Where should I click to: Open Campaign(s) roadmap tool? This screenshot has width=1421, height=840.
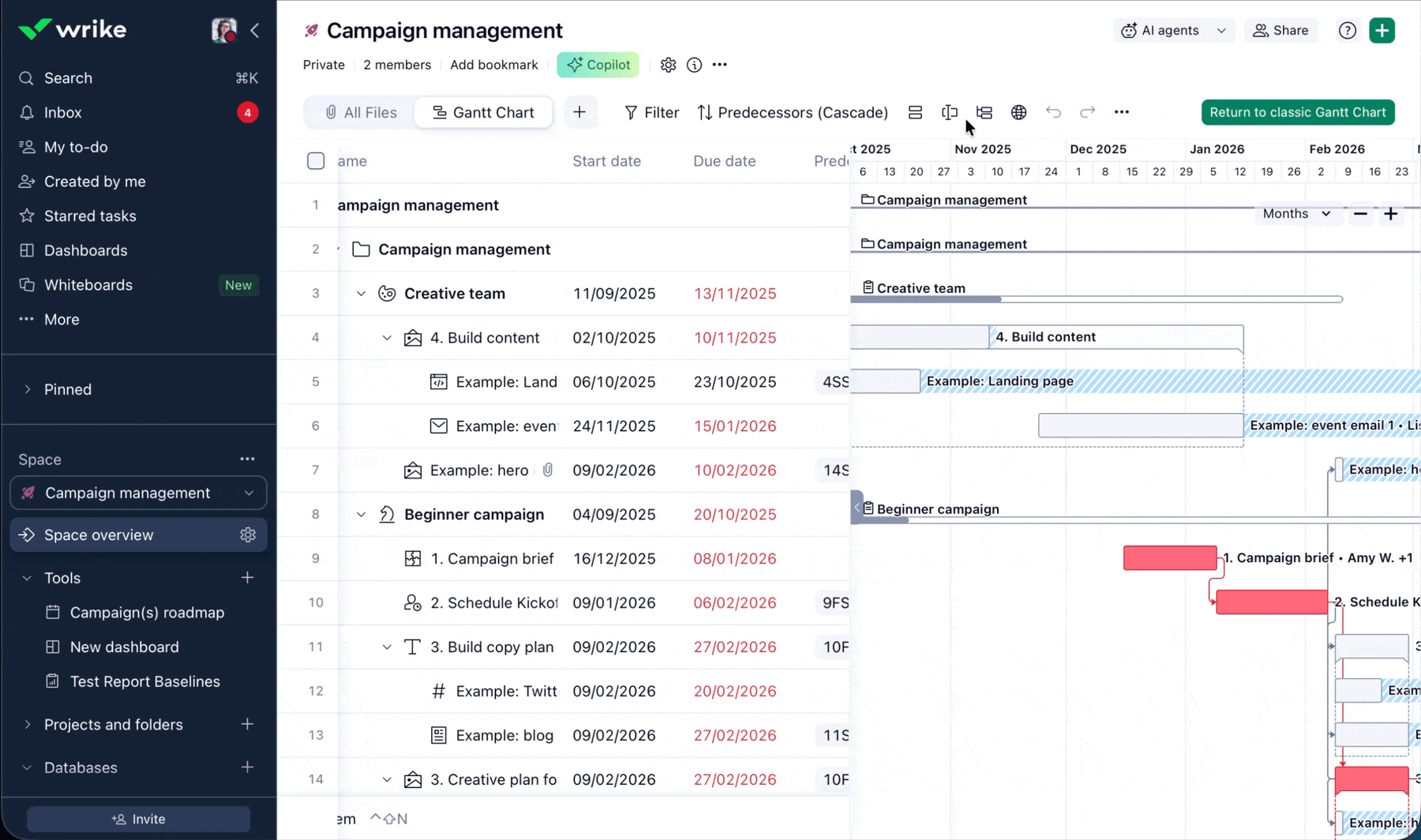(147, 613)
